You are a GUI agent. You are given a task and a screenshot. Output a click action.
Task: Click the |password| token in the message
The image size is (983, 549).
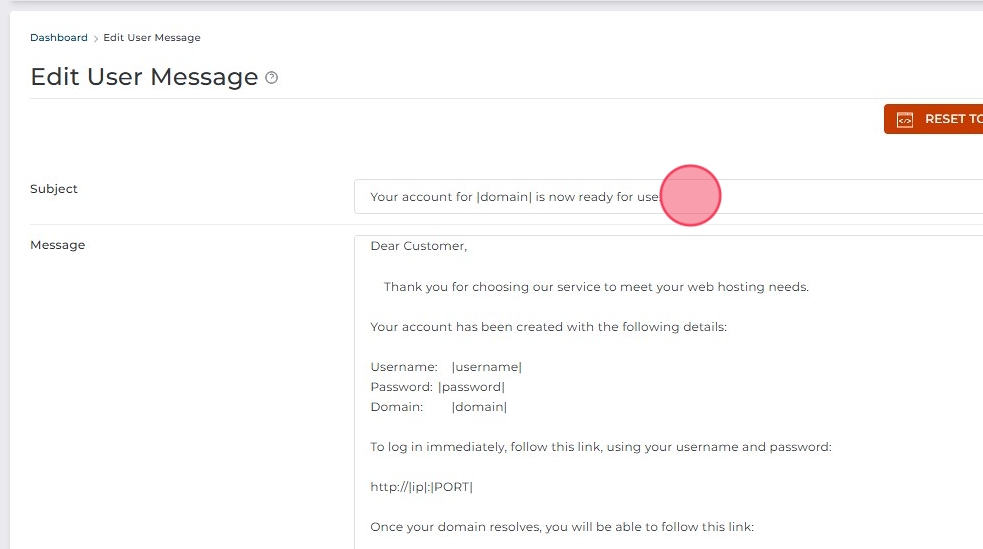point(471,387)
